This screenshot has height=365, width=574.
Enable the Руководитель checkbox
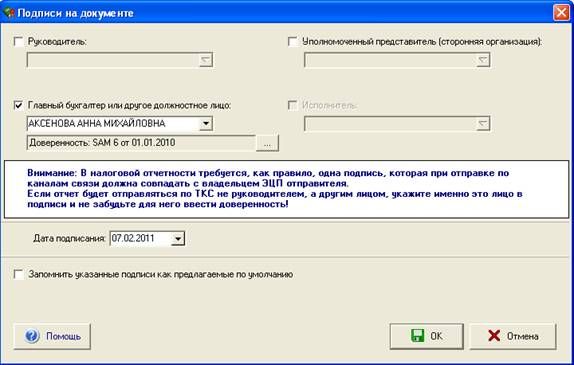click(18, 41)
